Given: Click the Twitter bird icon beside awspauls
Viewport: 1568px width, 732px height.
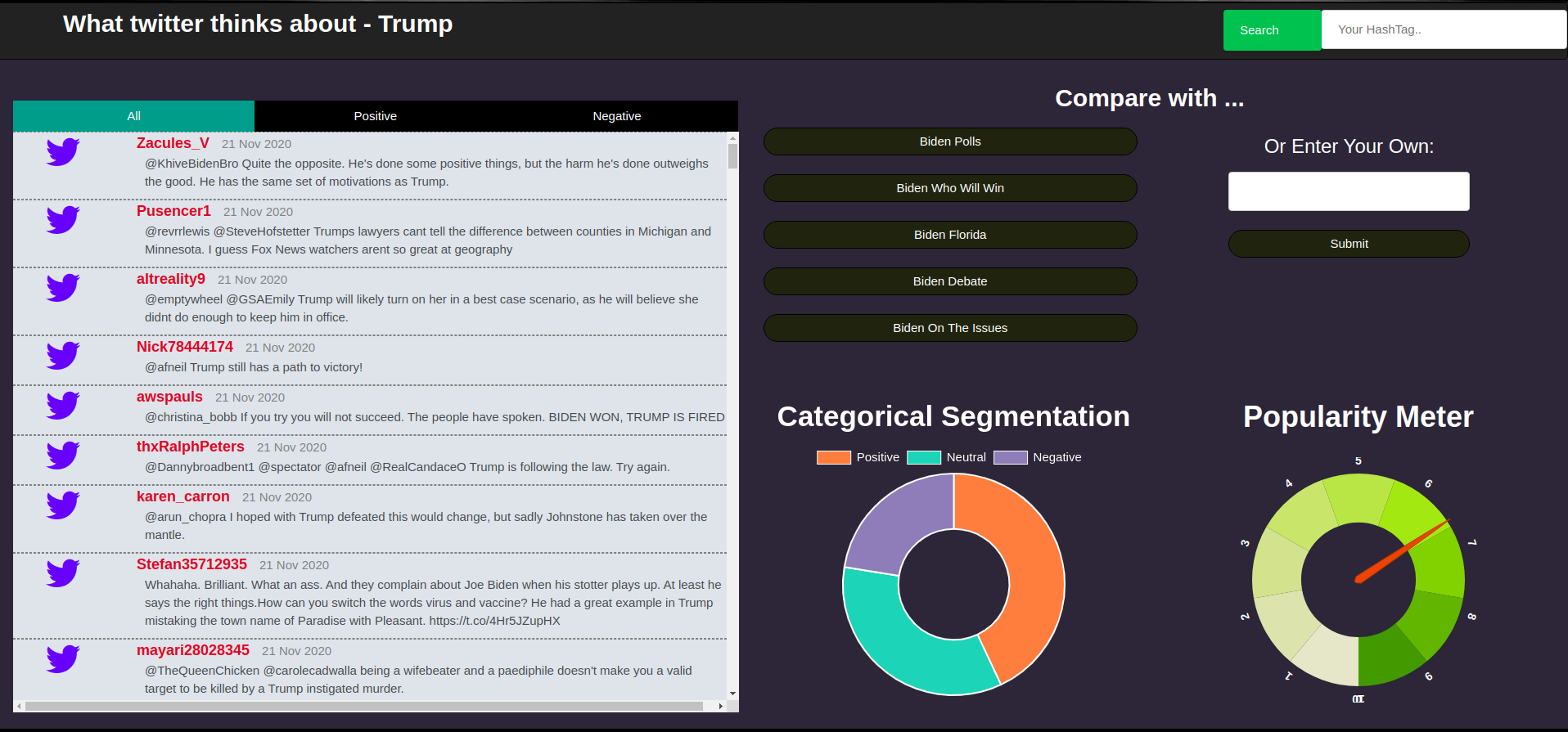Looking at the screenshot, I should (63, 406).
